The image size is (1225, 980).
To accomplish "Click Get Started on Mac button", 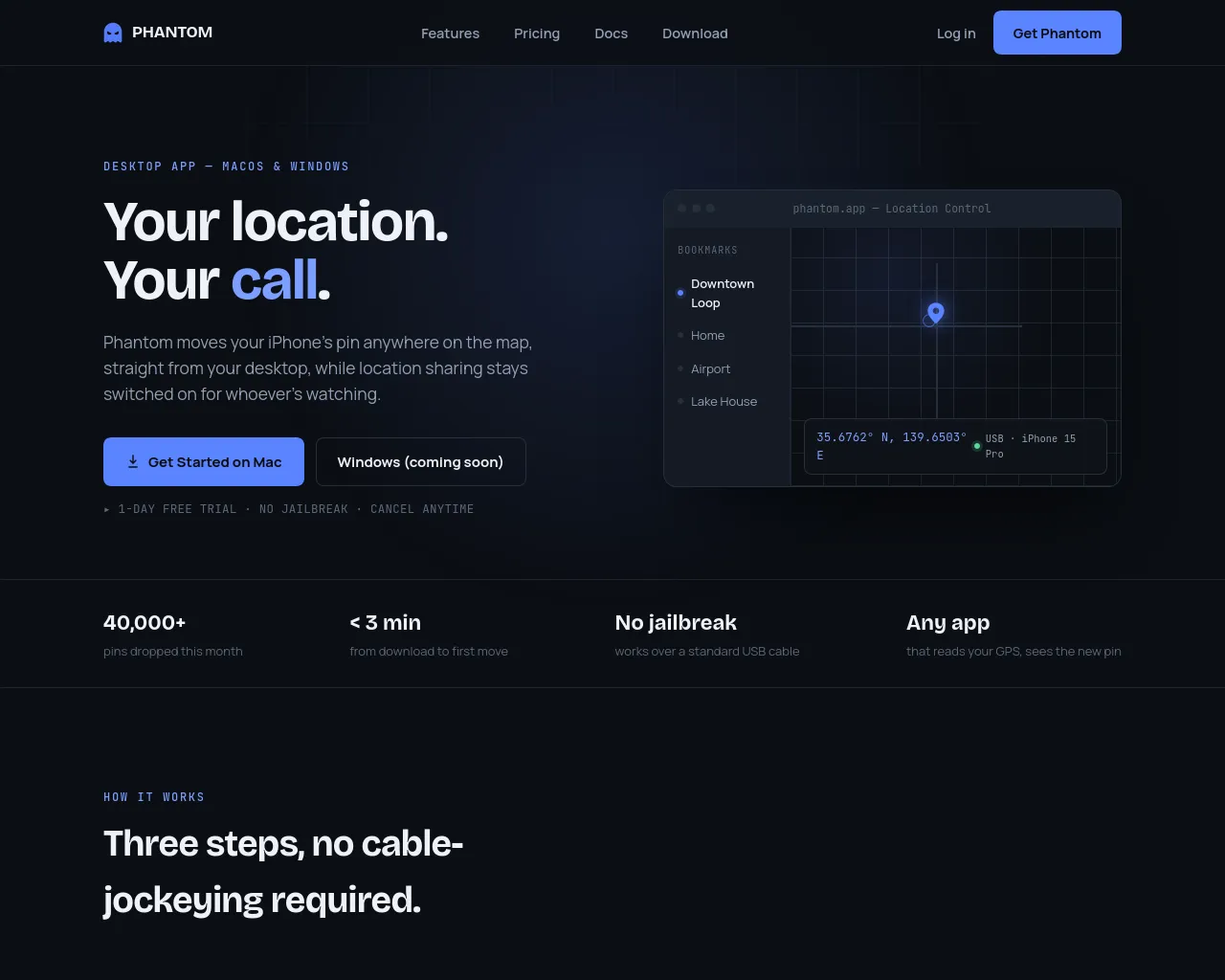I will (204, 462).
